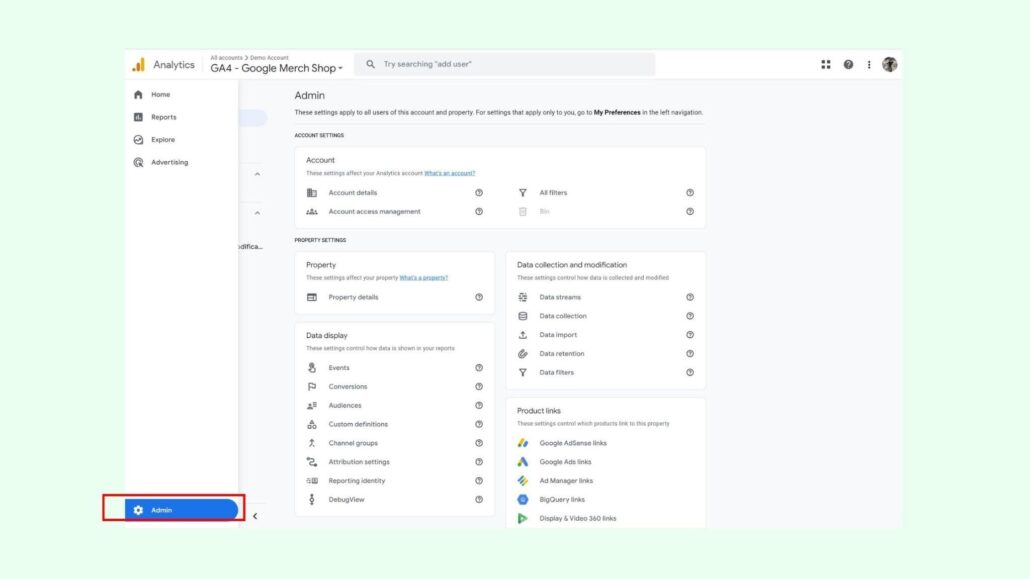Open the three-dot more options menu
The image size is (1030, 579).
[x=869, y=65]
